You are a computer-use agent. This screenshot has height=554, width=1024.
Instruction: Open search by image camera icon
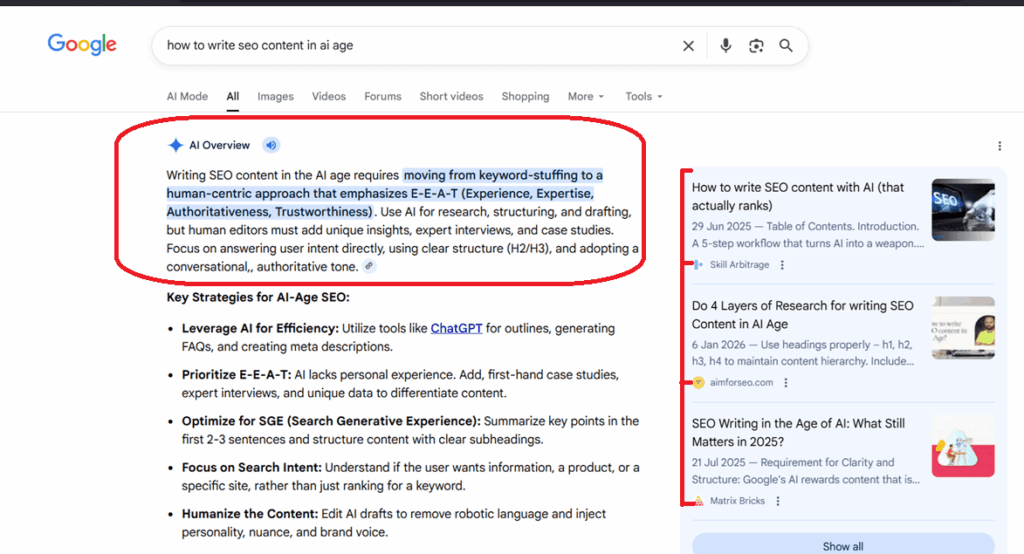tap(756, 46)
